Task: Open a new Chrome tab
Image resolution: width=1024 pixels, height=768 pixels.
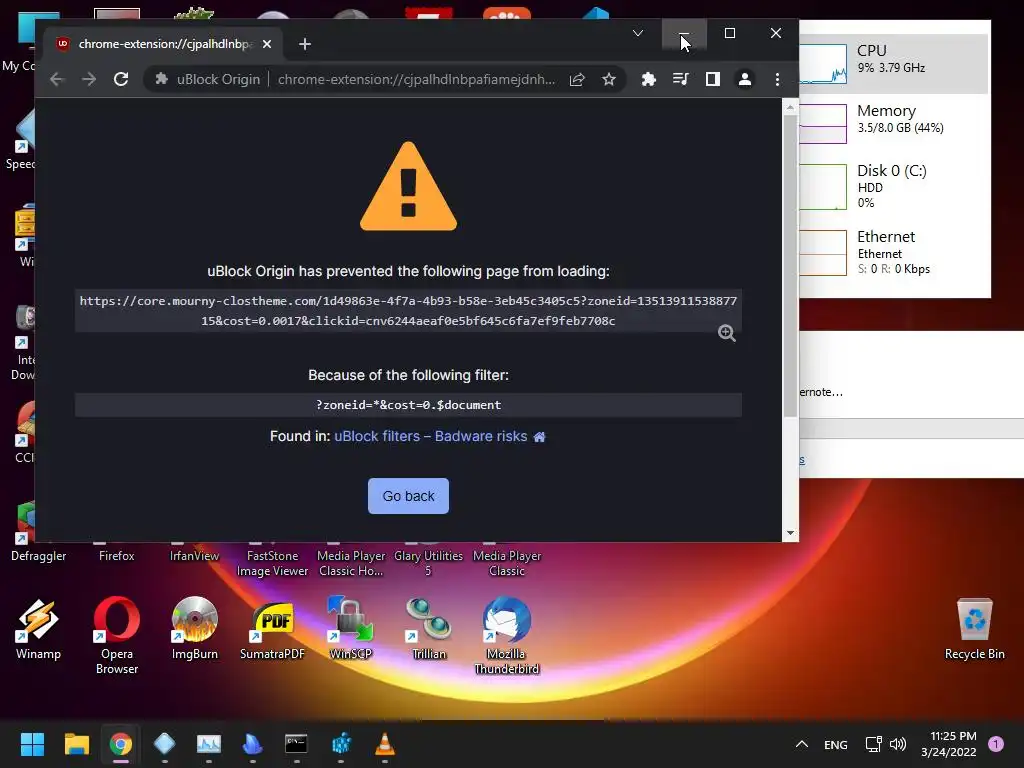Action: pos(304,44)
